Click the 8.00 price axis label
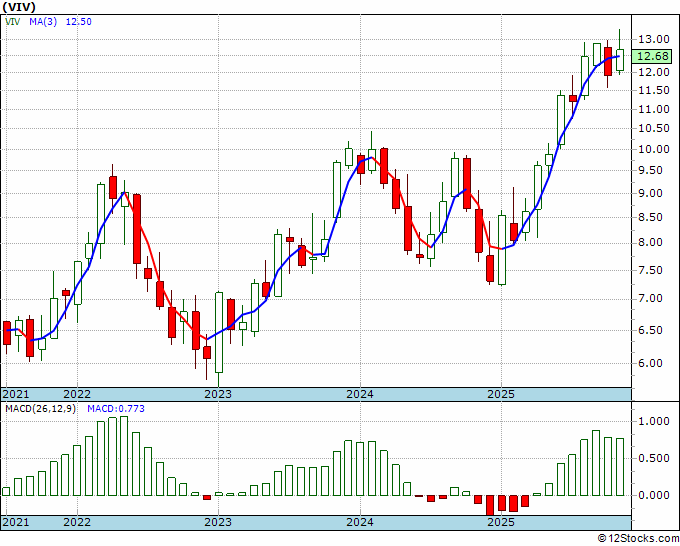The image size is (680, 546). [651, 242]
